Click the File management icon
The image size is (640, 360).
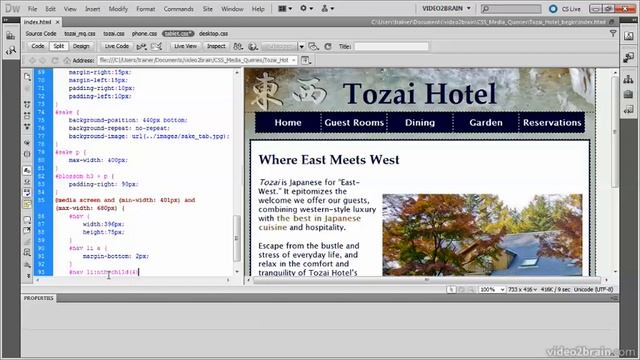[x=238, y=47]
